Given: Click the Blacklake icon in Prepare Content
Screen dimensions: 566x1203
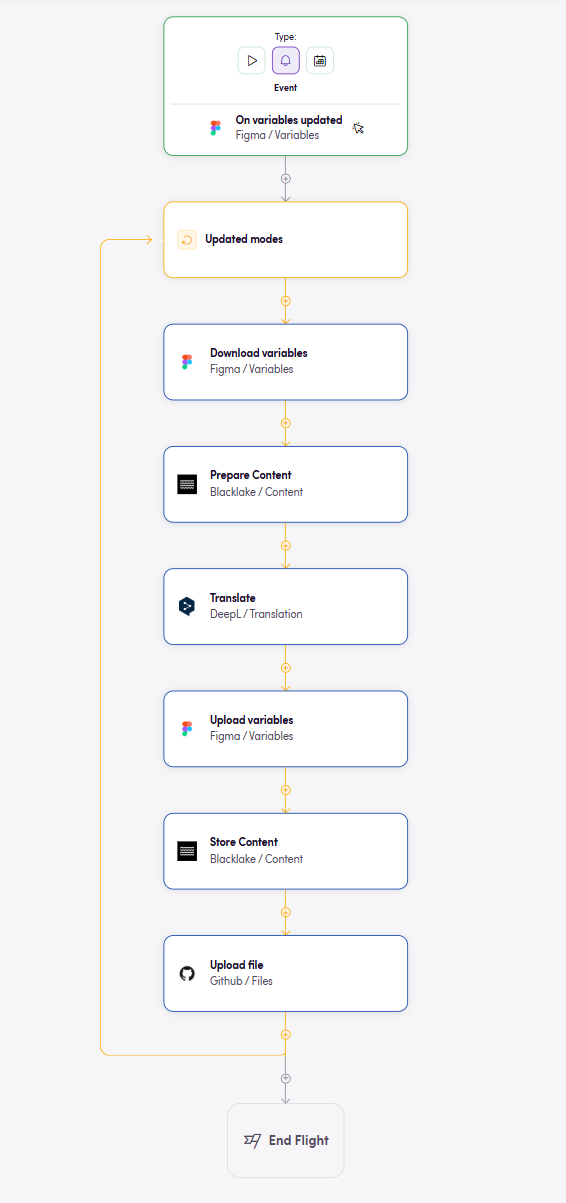Looking at the screenshot, I should coord(187,484).
